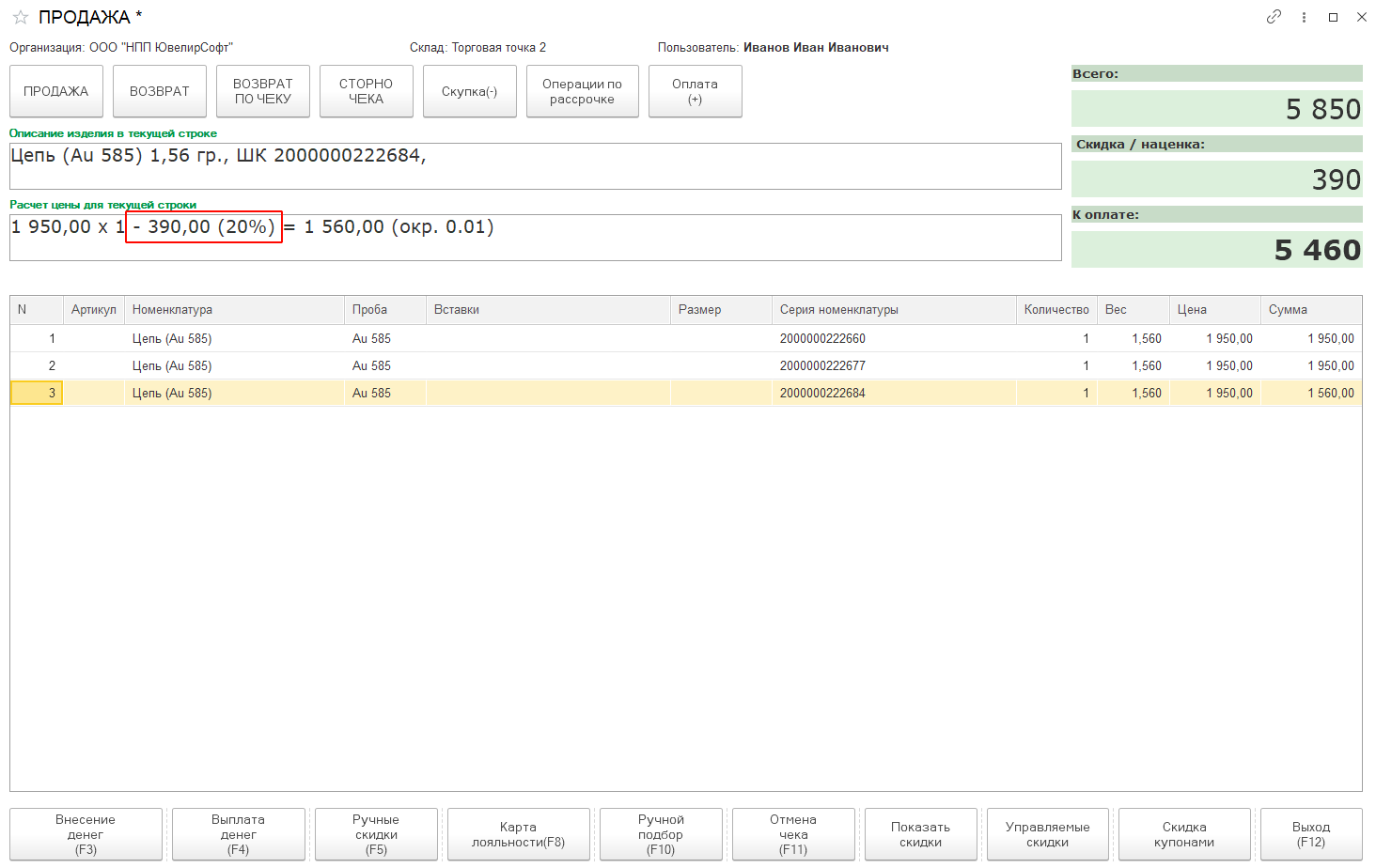
Task: Click Склад: Торговая точка 2 label
Action: pos(477,48)
